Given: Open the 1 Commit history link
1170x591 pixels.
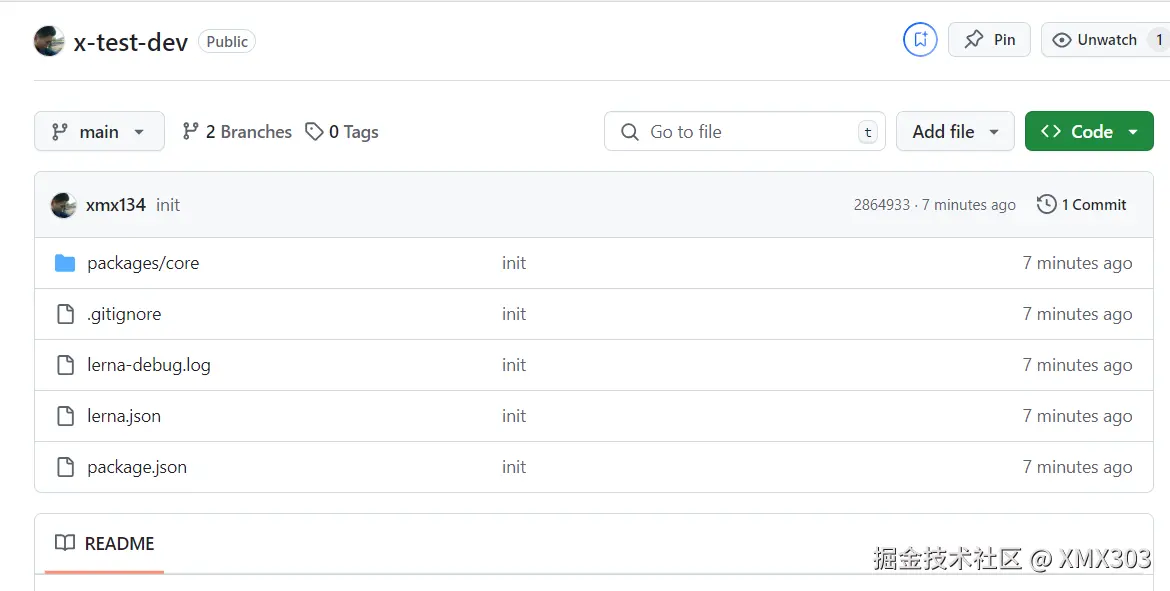Looking at the screenshot, I should click(x=1083, y=205).
